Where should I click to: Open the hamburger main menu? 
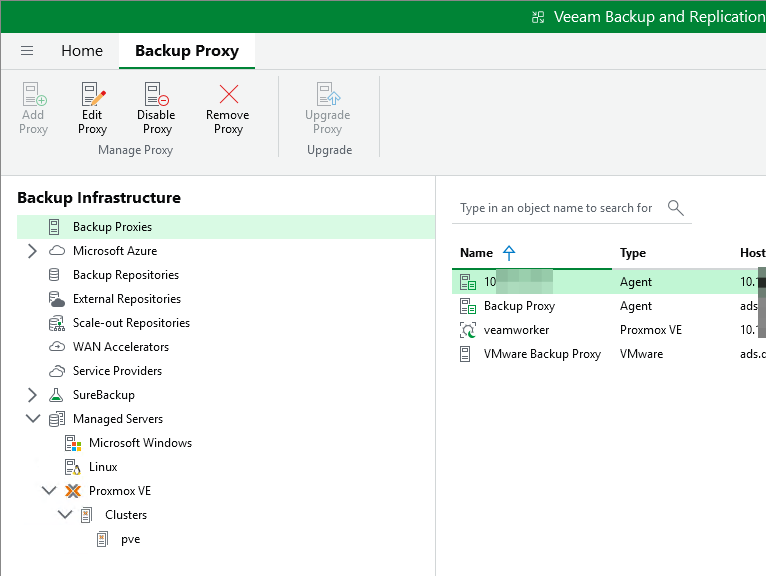click(27, 50)
